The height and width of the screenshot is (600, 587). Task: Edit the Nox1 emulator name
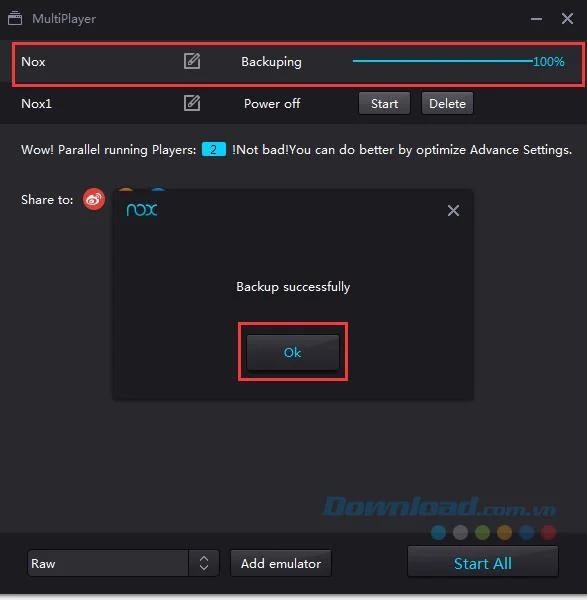[x=192, y=103]
